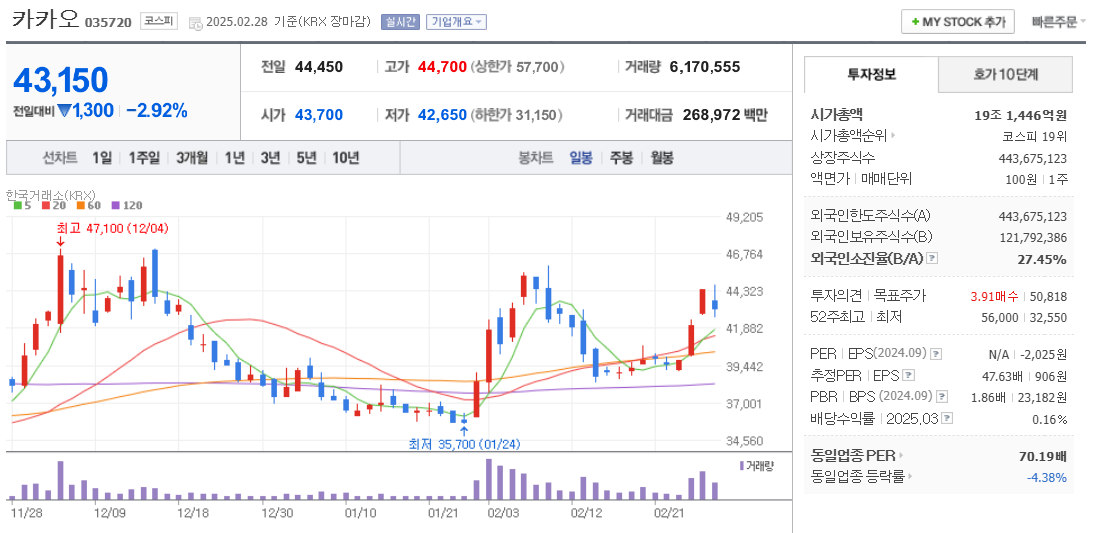Click the 코스피 market badge
The height and width of the screenshot is (533, 1098).
point(159,21)
